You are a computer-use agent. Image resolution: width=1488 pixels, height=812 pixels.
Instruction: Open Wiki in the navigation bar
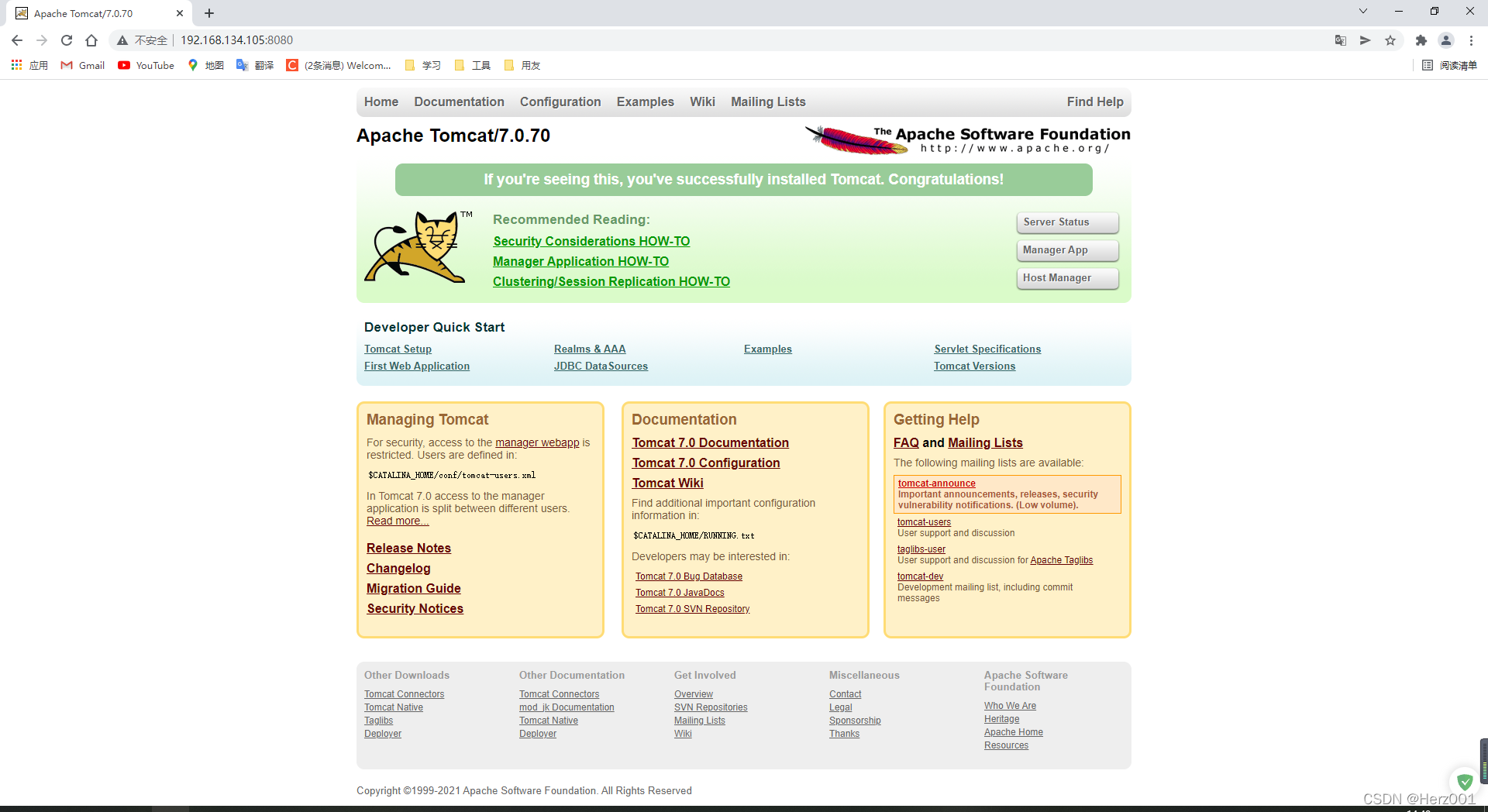(702, 101)
